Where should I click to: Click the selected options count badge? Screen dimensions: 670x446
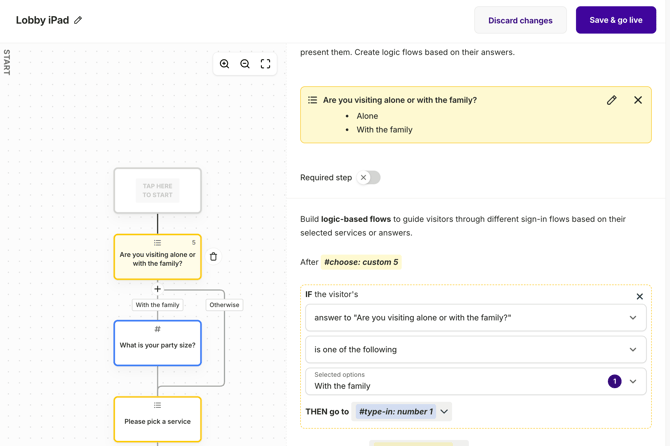click(x=614, y=381)
